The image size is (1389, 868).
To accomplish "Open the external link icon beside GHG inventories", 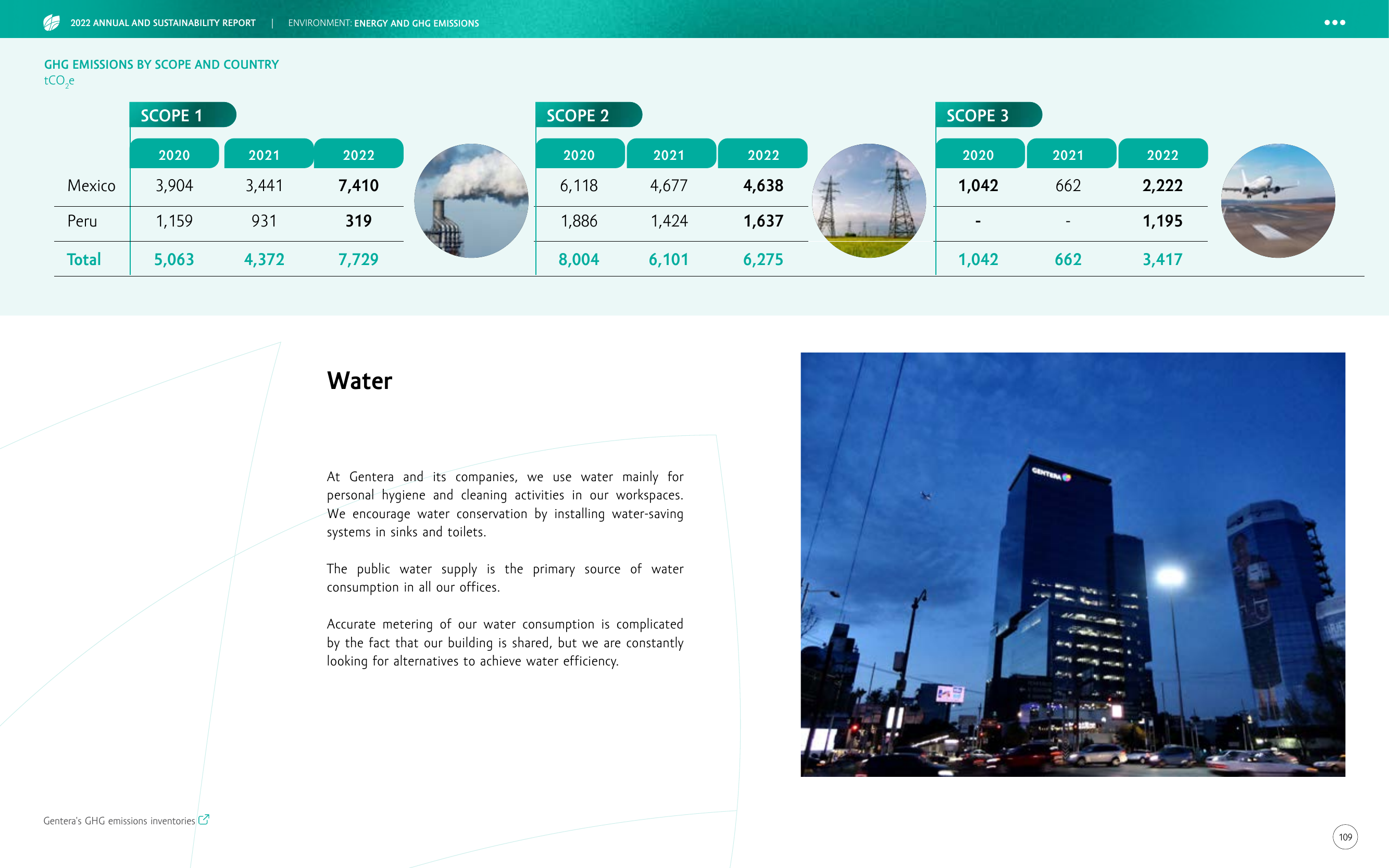I will point(204,819).
